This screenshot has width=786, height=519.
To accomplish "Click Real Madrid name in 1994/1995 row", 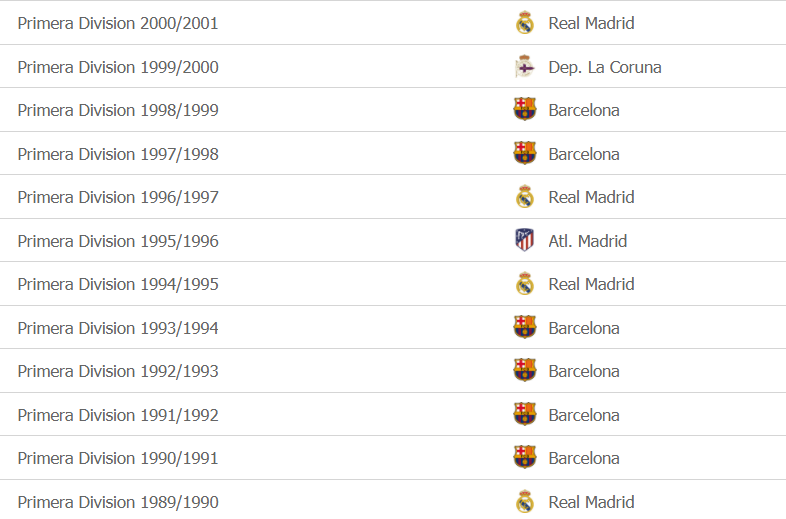I will 591,284.
